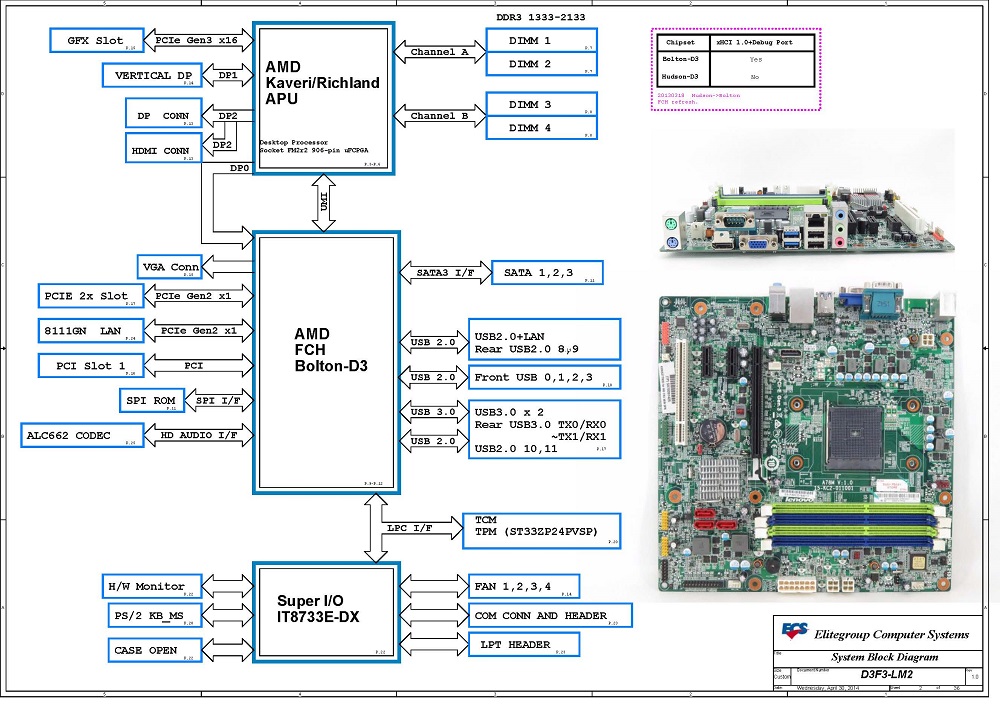The height and width of the screenshot is (706, 1000).
Task: Click the DP0 line label
Action: [240, 168]
